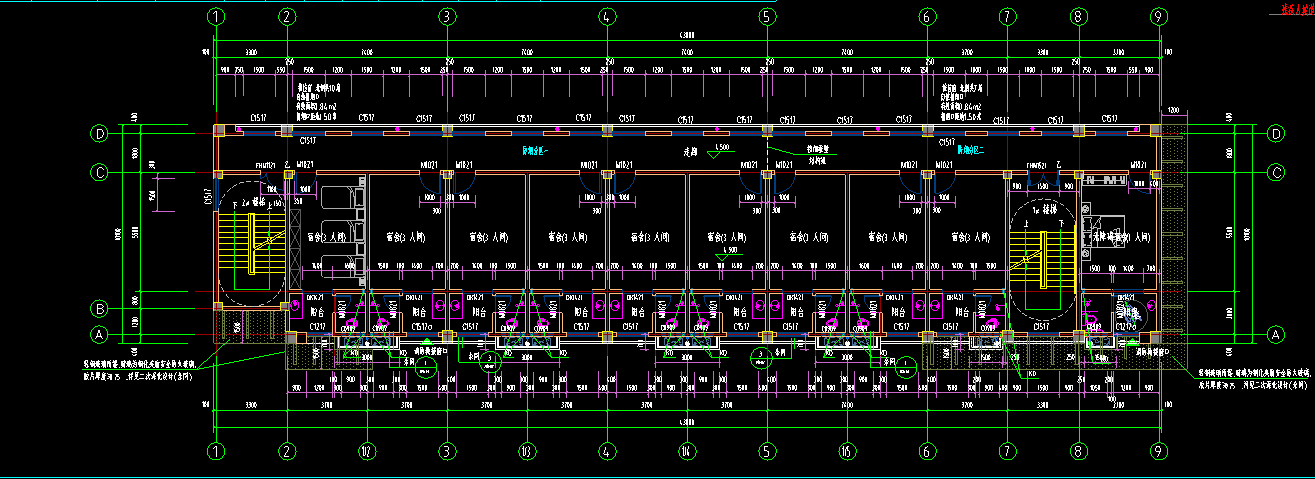Click grid axis bubble 1 at top

pos(217,16)
